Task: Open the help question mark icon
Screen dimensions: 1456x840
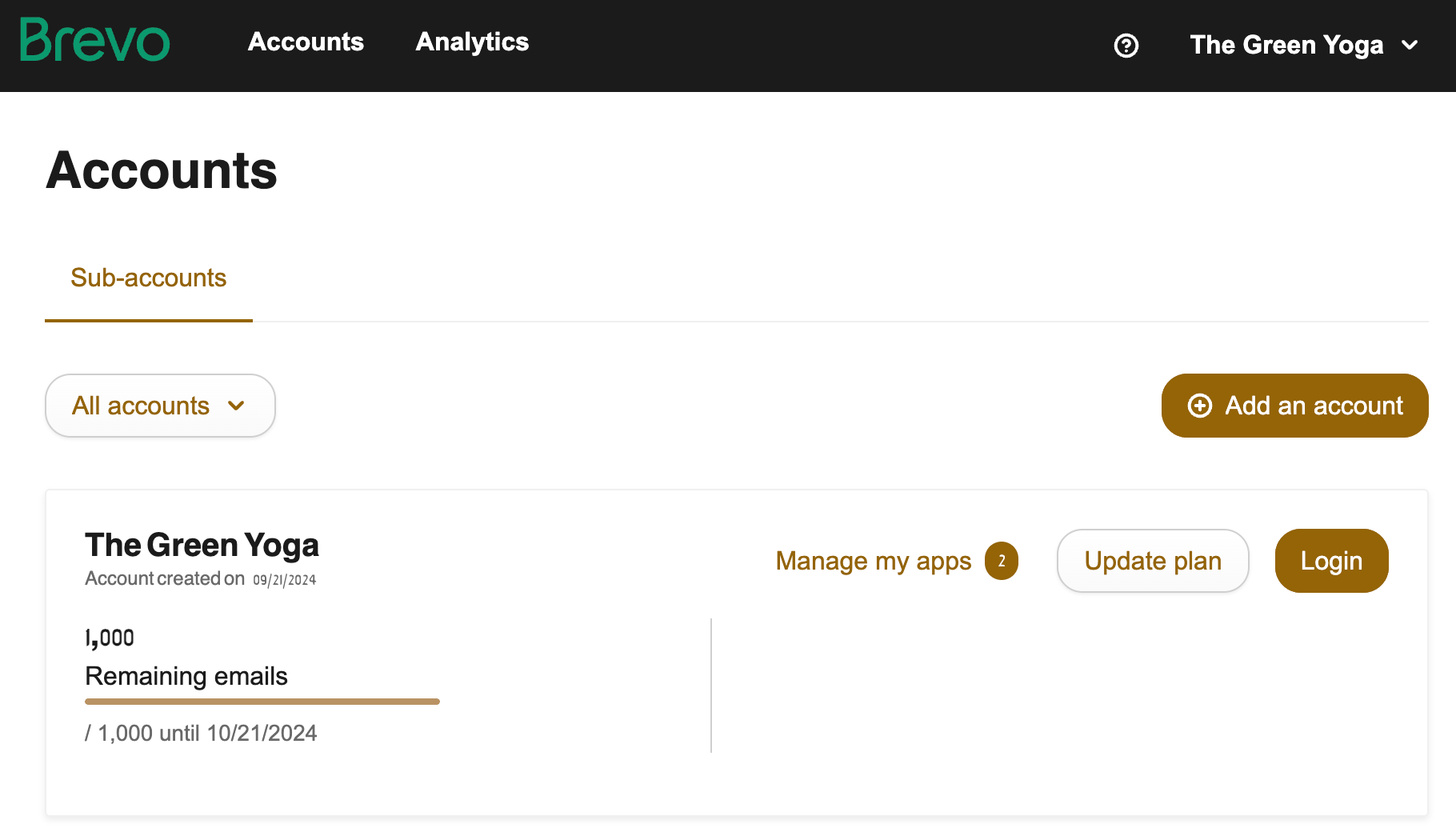Action: point(1126,46)
